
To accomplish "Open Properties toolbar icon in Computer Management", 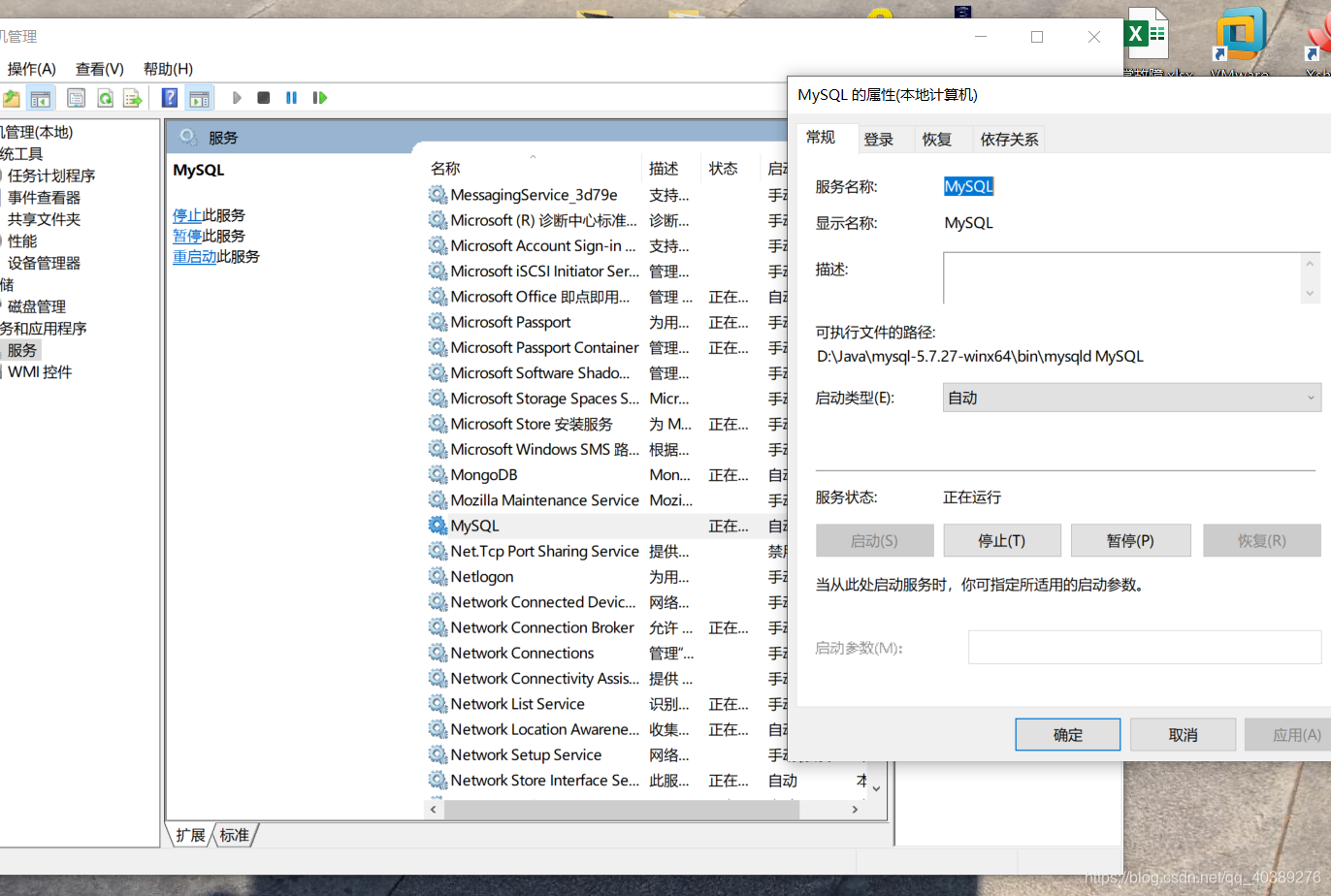I will pyautogui.click(x=76, y=98).
